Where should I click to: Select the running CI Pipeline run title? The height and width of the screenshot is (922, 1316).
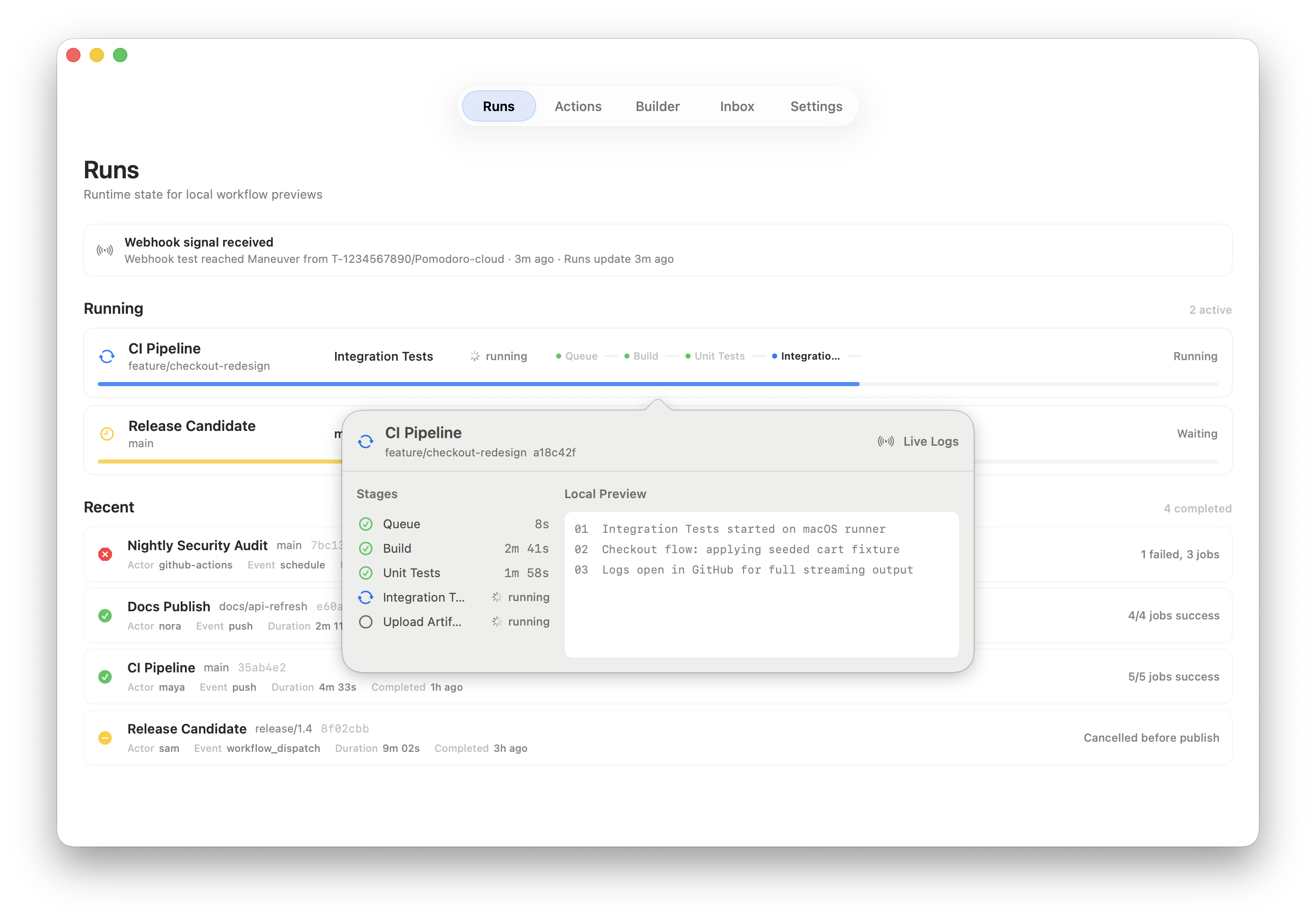click(164, 348)
